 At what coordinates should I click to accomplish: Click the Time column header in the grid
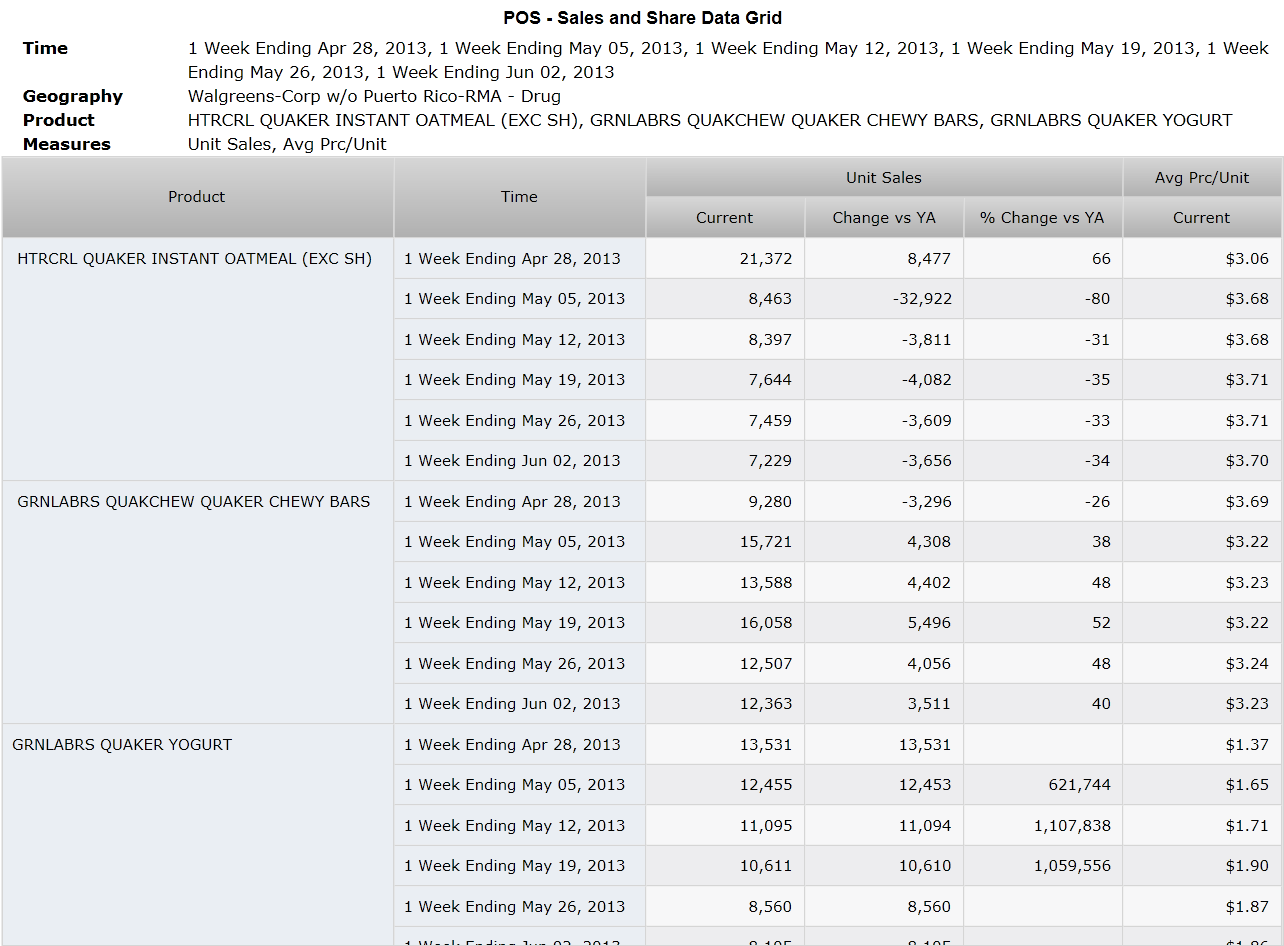click(x=520, y=197)
